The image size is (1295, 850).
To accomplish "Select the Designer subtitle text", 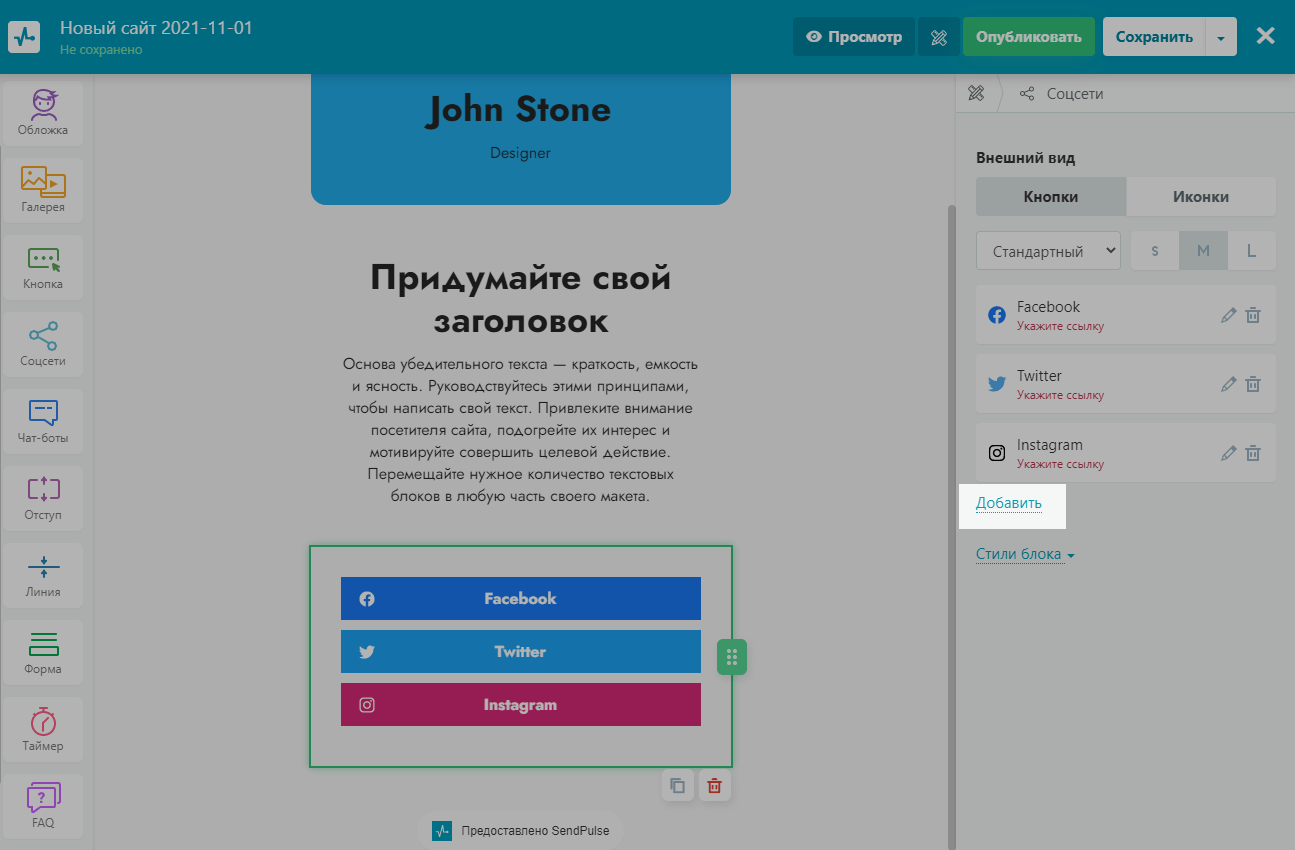I will point(520,153).
